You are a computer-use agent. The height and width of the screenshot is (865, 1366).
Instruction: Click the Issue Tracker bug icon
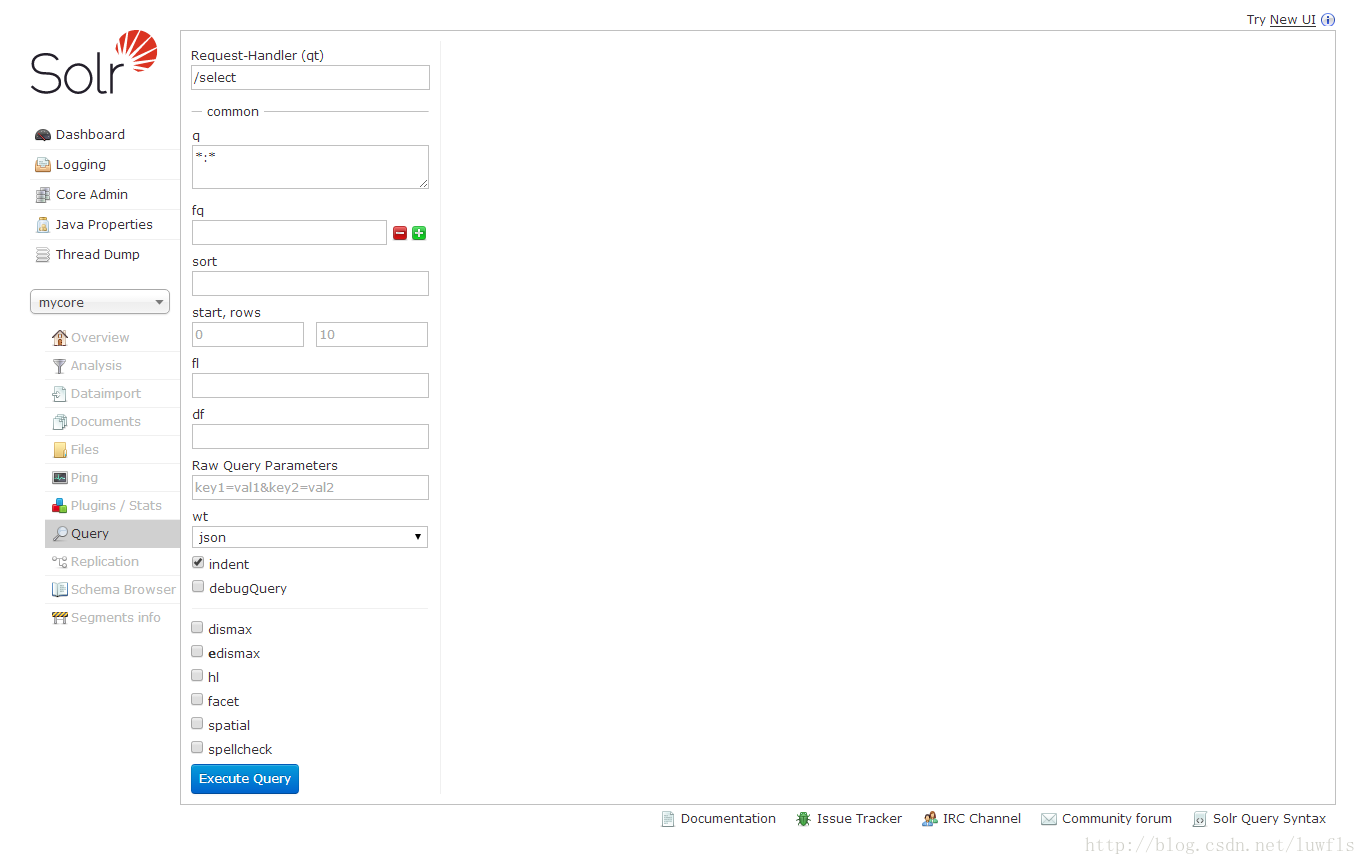(804, 819)
